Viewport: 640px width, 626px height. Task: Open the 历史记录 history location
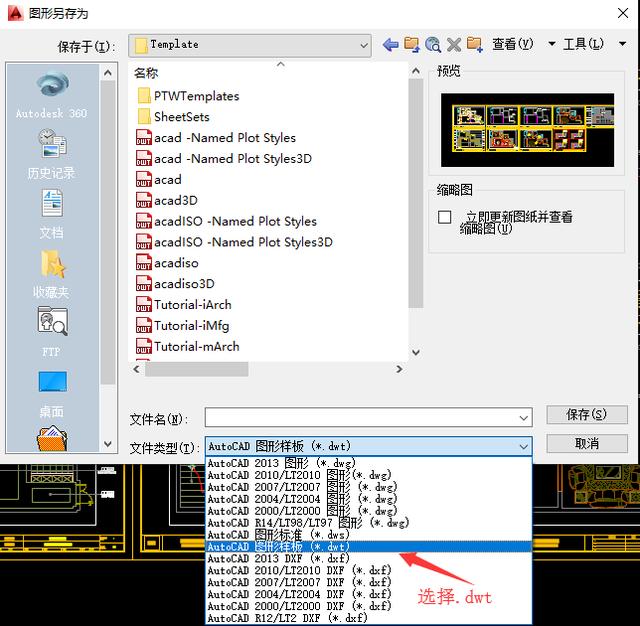52,153
